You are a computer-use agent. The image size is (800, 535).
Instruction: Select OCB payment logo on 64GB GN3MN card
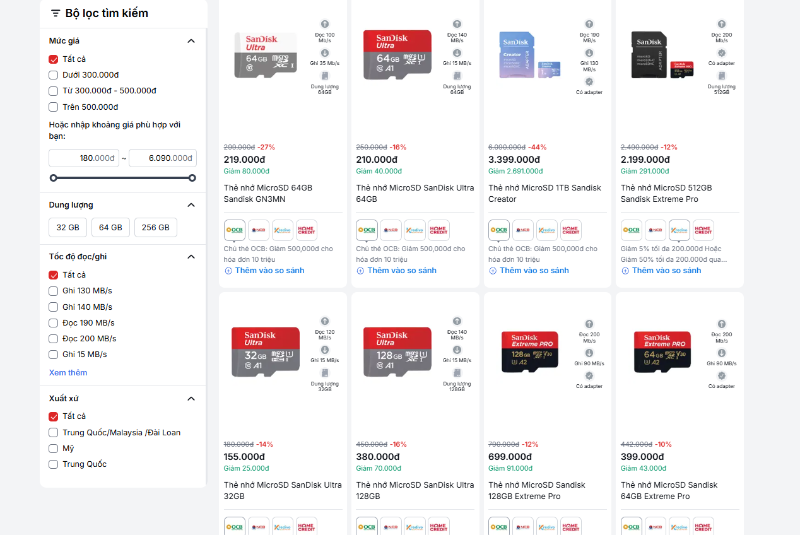(x=235, y=230)
